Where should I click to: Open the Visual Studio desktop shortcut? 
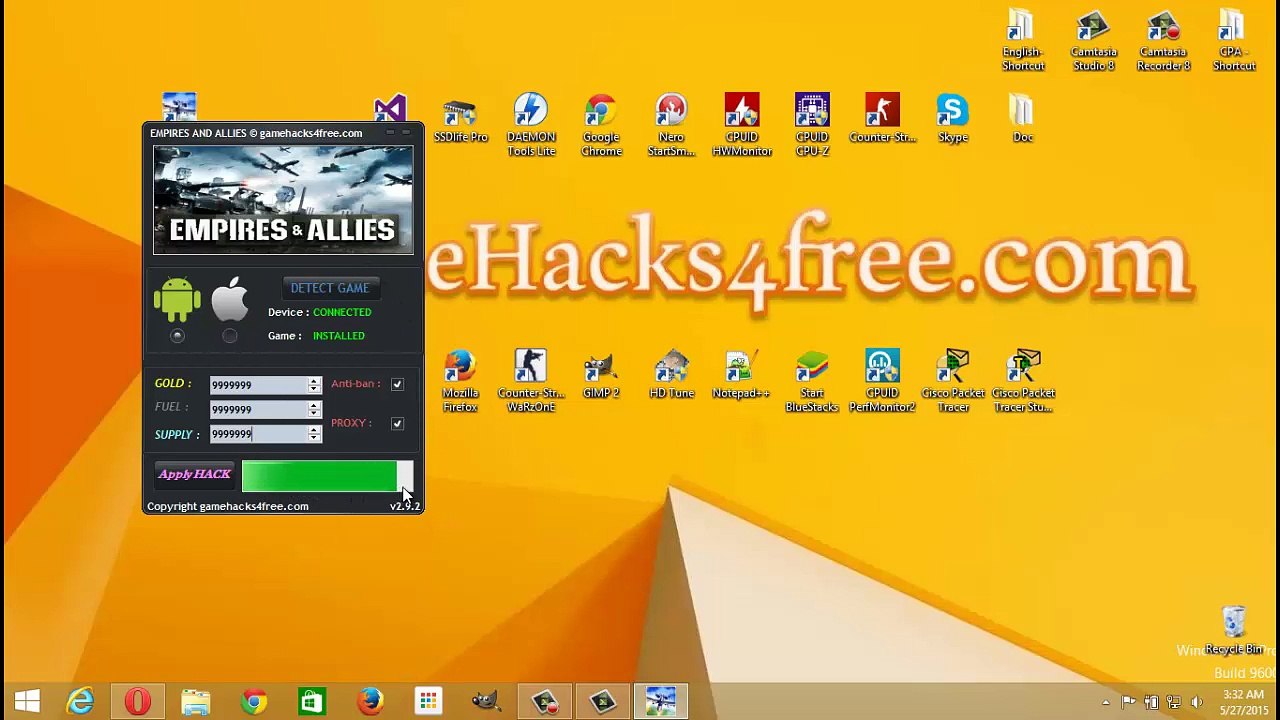tap(390, 108)
